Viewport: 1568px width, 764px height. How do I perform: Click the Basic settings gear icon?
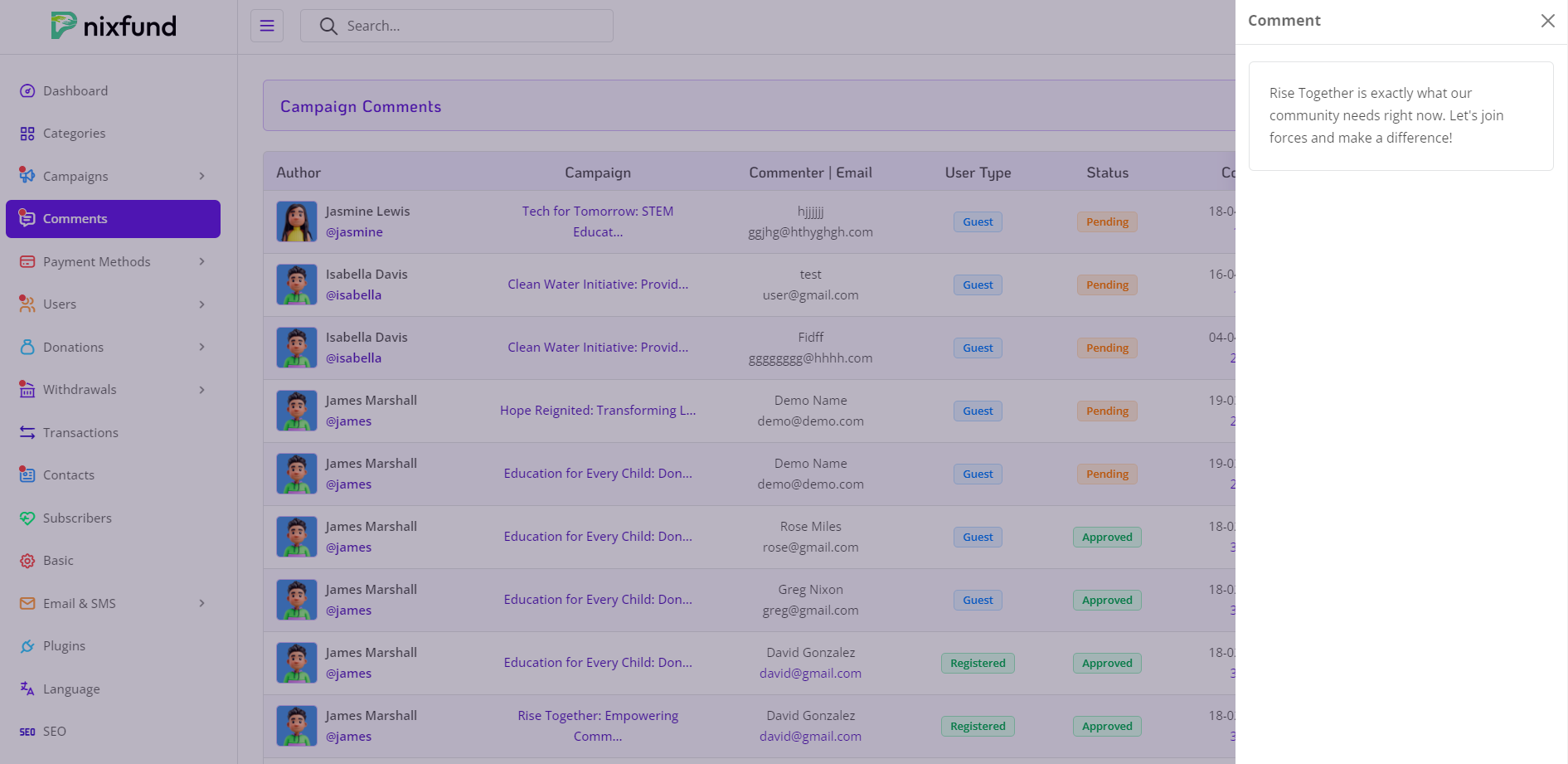[27, 561]
